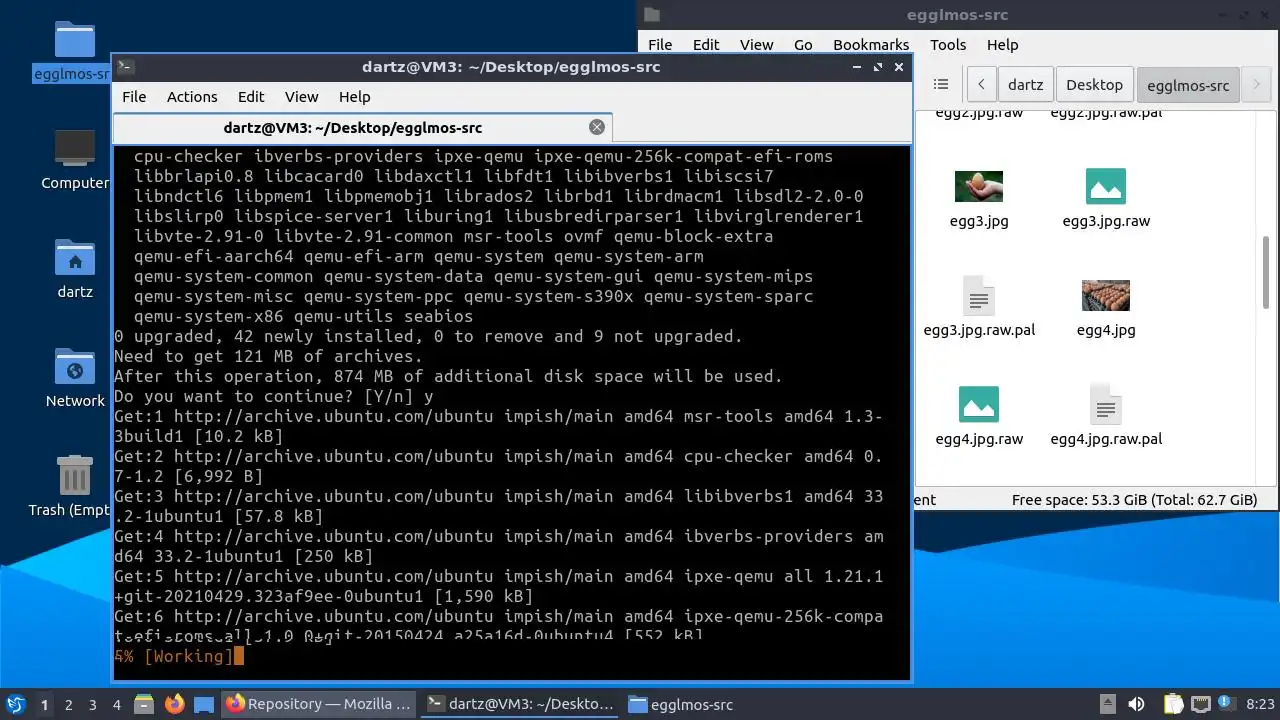Open the terminal View menu
This screenshot has height=720, width=1280.
click(x=301, y=97)
